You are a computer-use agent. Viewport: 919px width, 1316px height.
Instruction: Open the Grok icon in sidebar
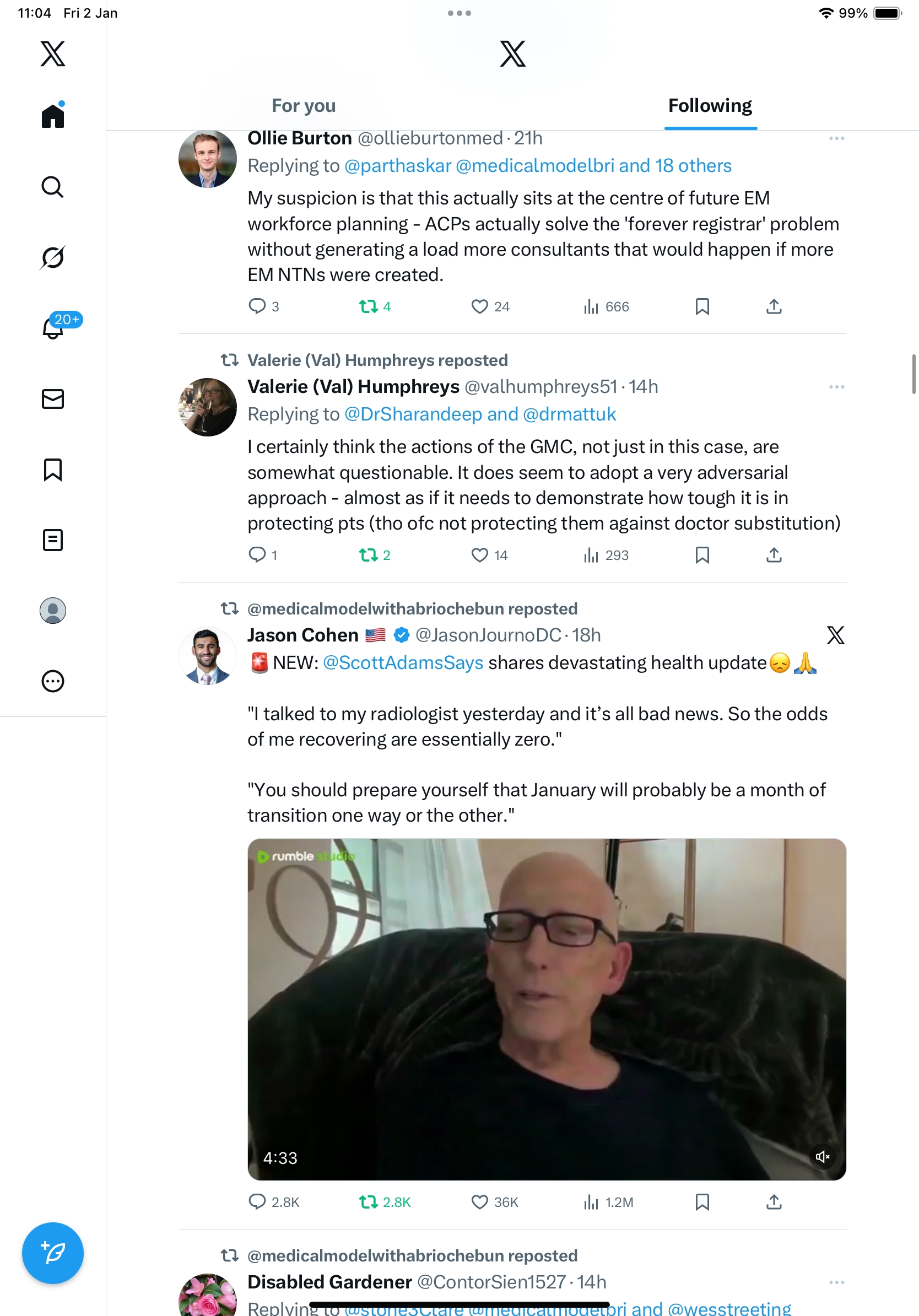coord(53,257)
